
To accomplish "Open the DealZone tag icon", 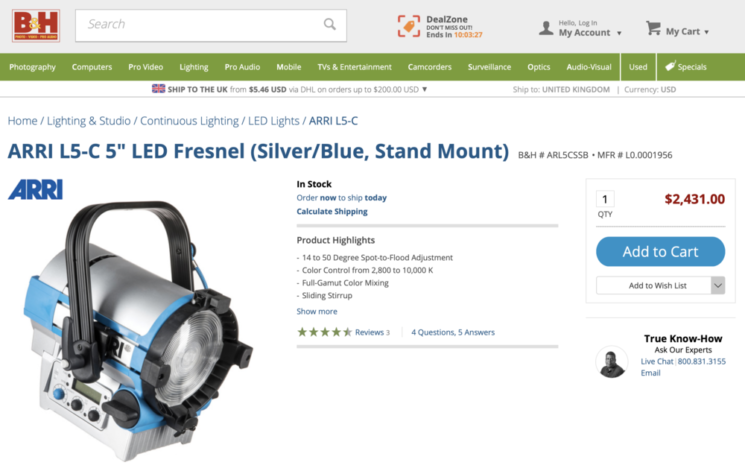I will [409, 26].
